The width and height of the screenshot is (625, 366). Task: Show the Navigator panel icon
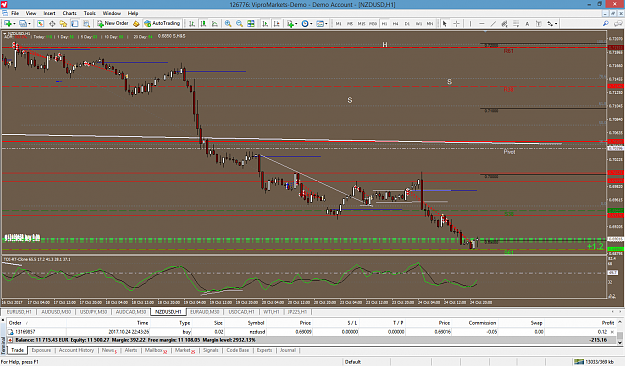63,24
